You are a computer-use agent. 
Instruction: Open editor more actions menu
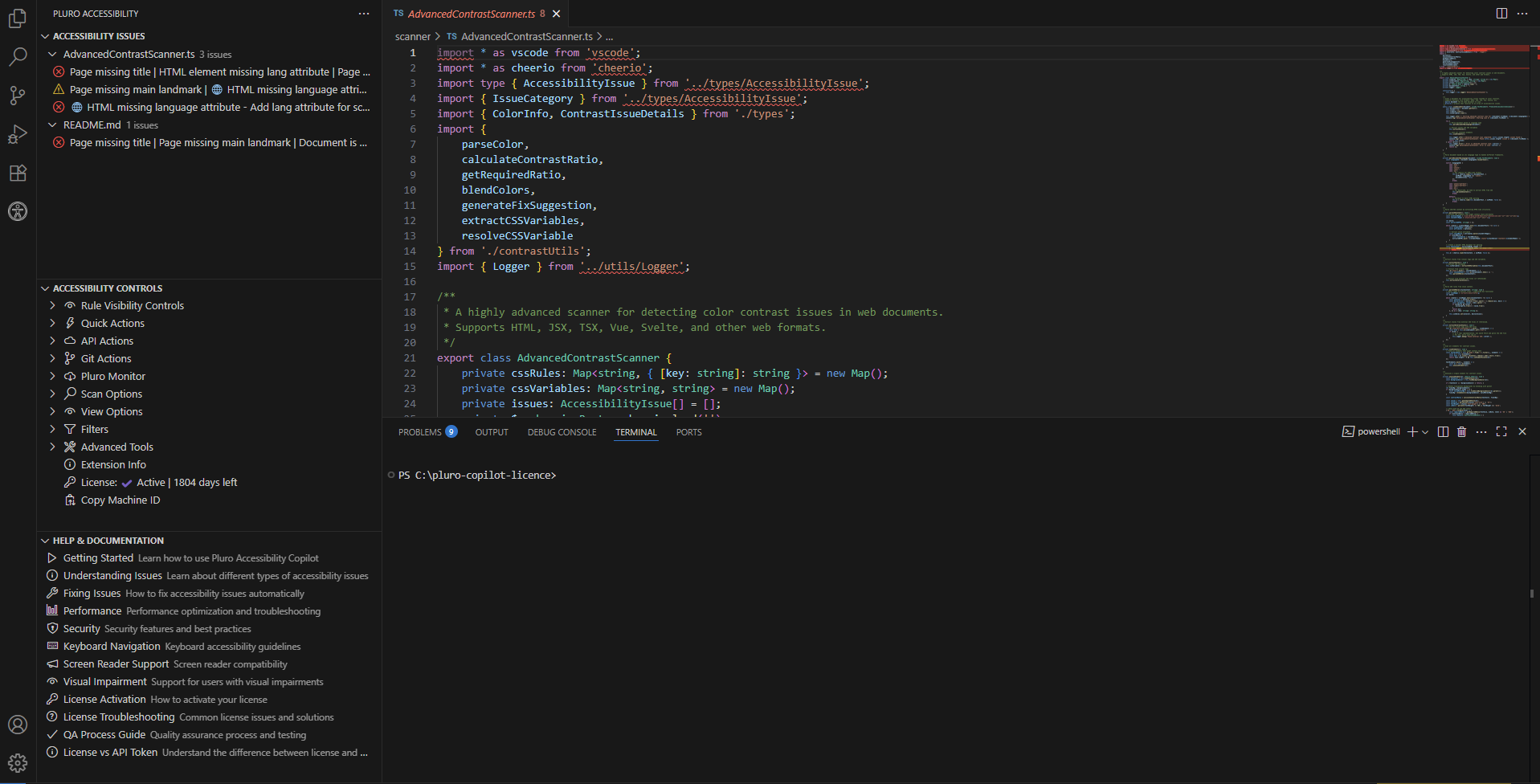tap(1522, 13)
